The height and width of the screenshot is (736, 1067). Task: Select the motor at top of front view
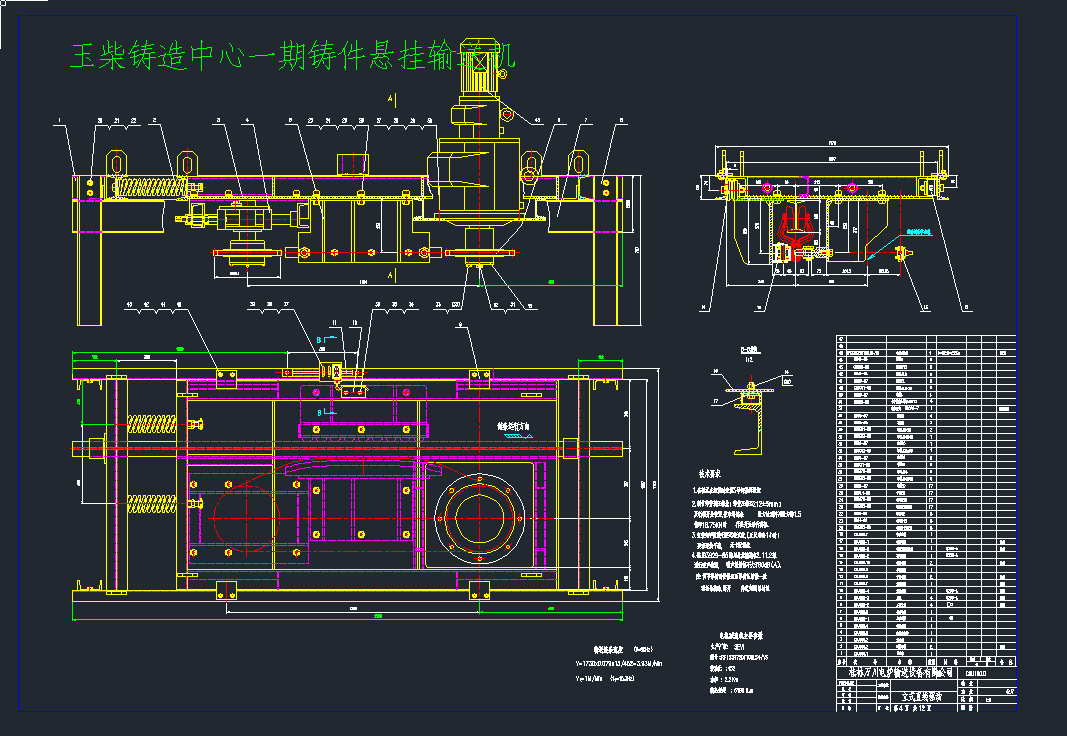[478, 70]
